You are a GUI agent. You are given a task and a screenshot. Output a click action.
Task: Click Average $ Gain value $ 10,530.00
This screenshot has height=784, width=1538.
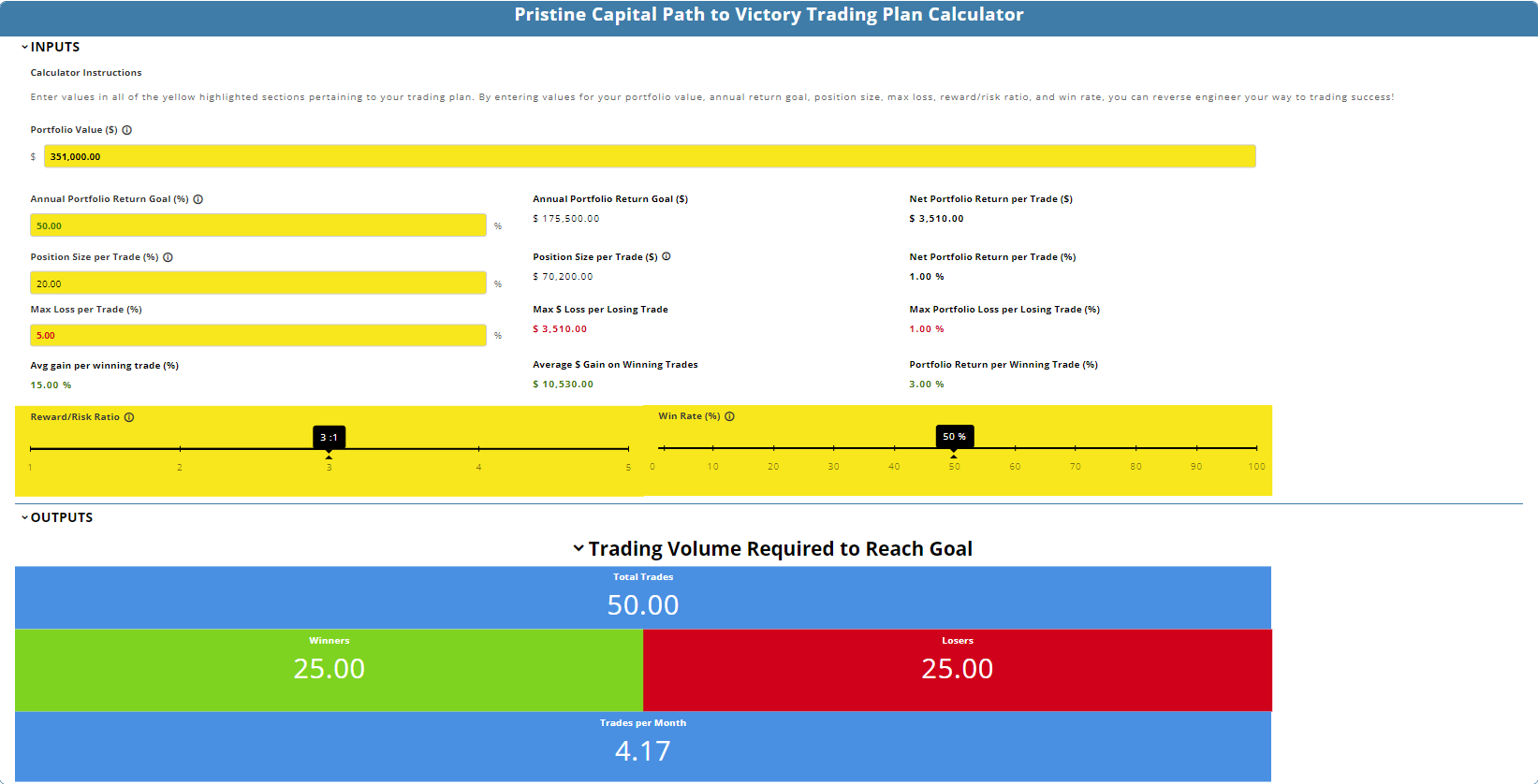tap(563, 385)
